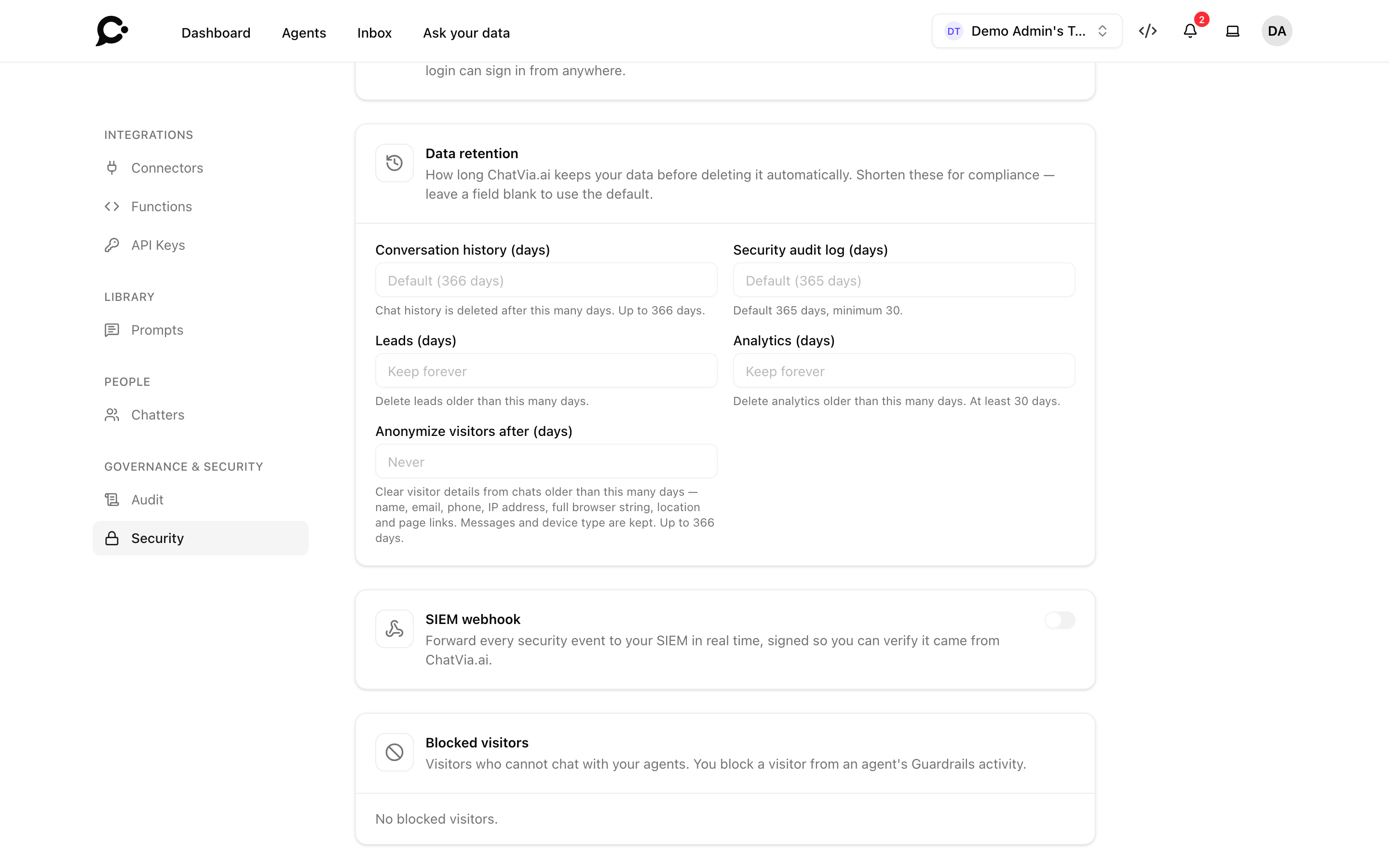Open the Dashboard tab
Screen dimensions: 1389x868
[x=216, y=33]
